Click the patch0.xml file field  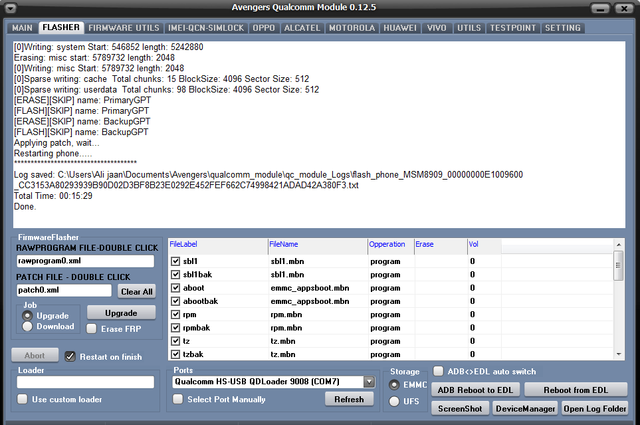pos(64,290)
